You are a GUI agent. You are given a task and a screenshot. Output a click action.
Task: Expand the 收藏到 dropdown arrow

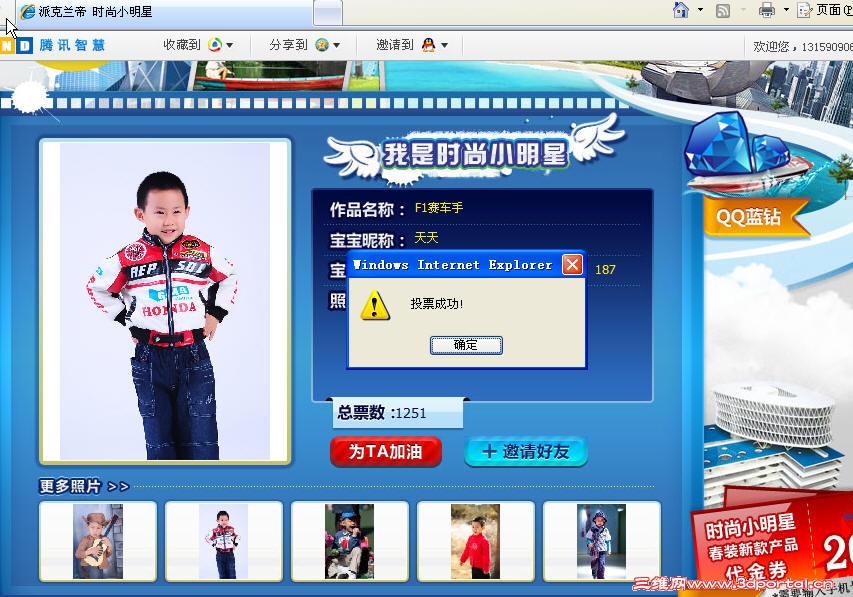click(x=230, y=45)
